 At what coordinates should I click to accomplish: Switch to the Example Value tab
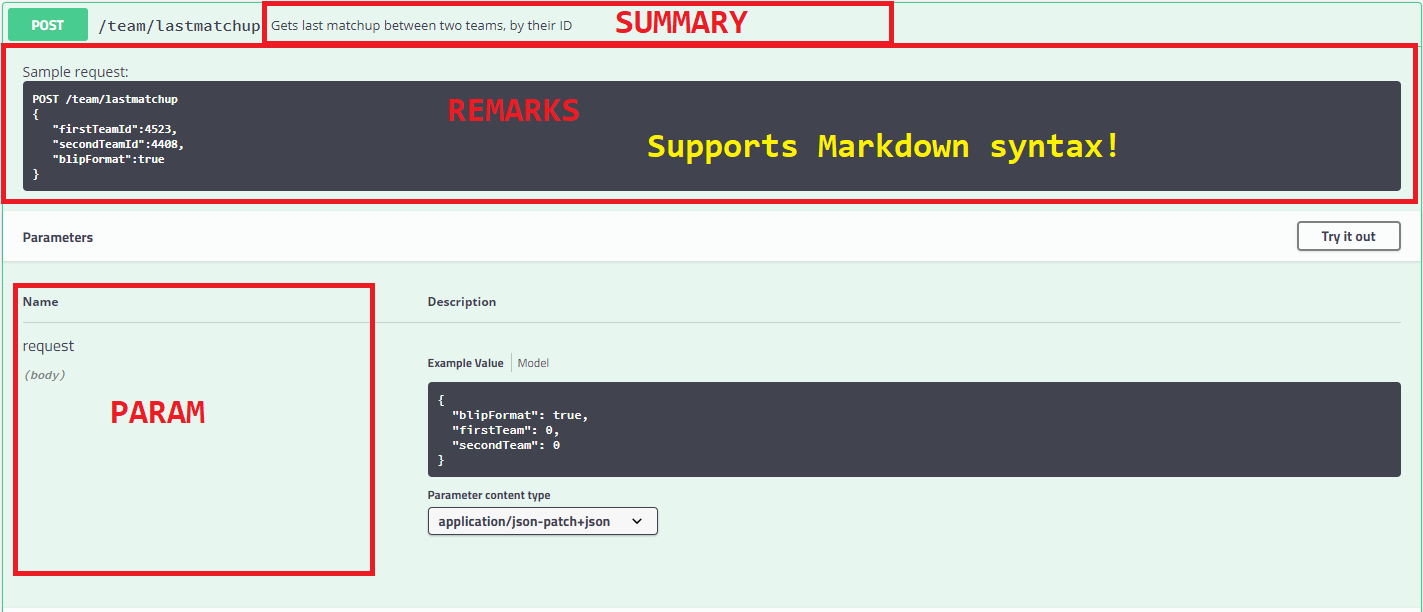(465, 363)
